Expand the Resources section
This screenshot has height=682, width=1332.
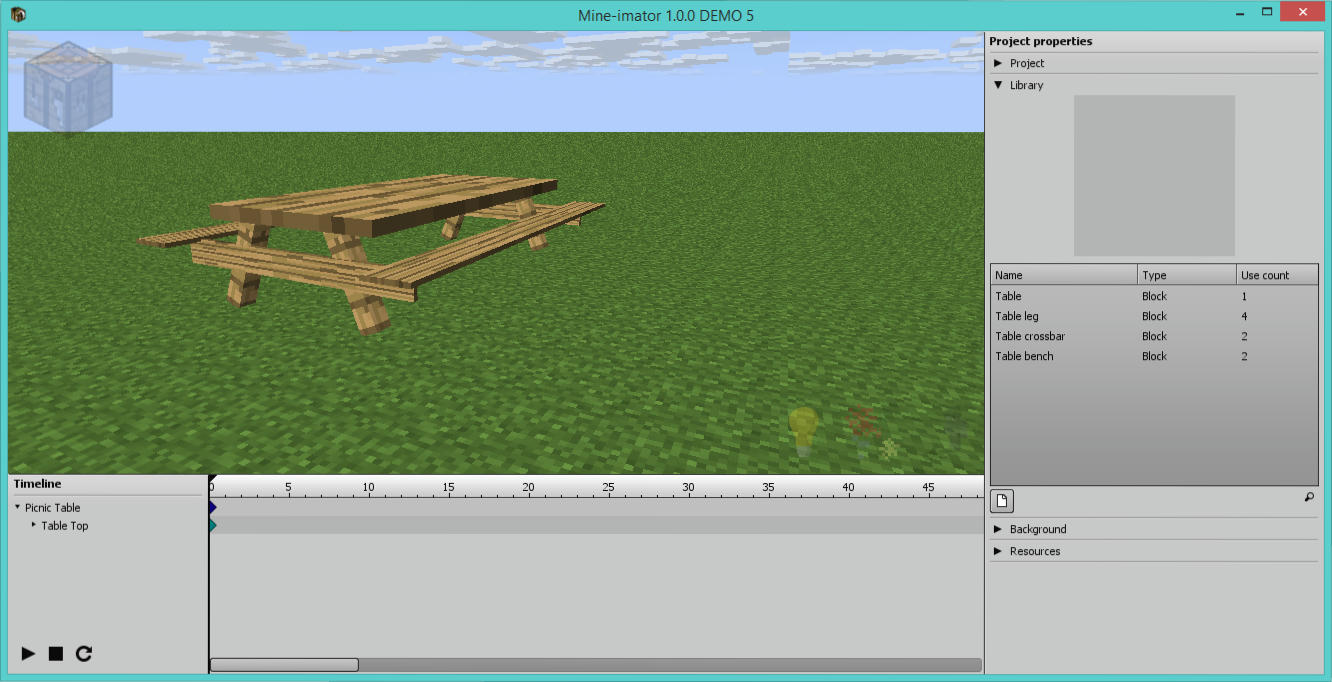click(998, 551)
